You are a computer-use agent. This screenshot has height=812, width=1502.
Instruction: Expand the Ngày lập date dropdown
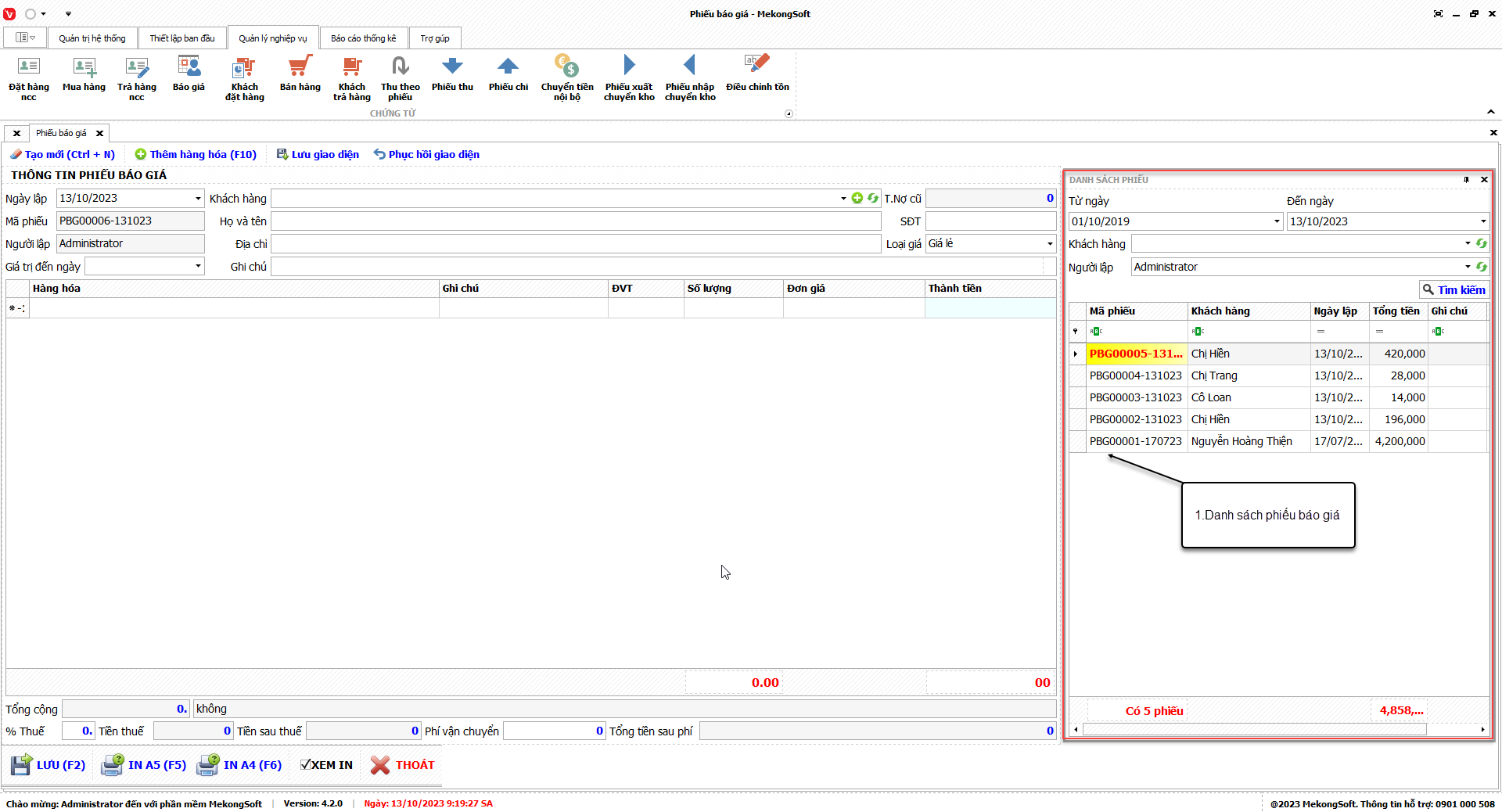coord(198,199)
